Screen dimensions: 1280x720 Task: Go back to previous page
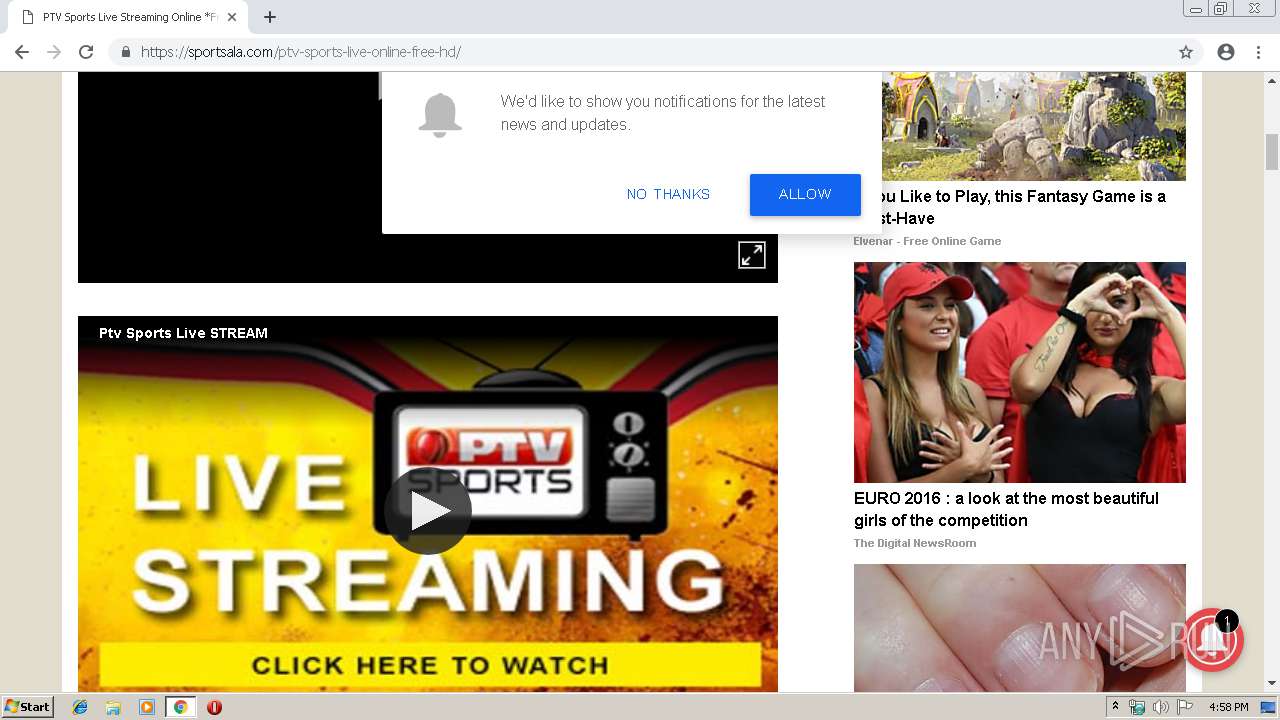coord(22,52)
